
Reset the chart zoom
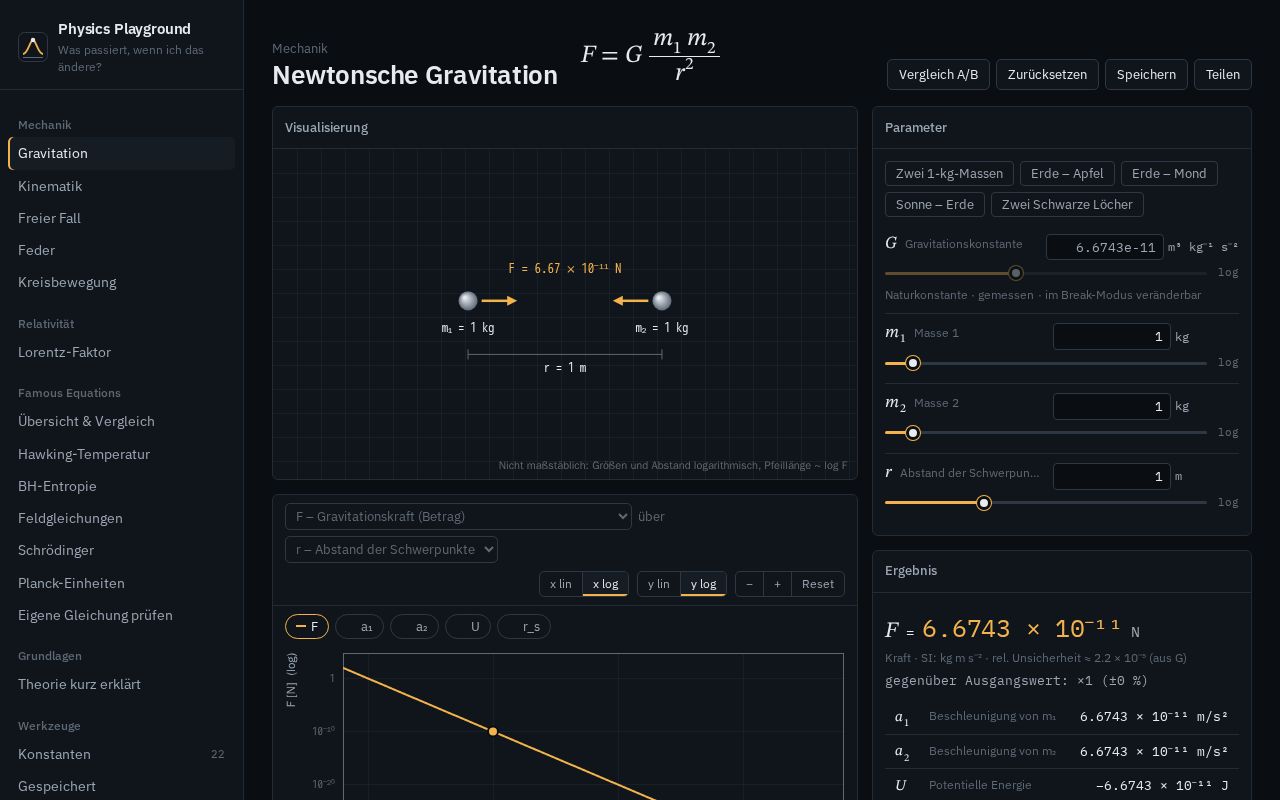[818, 584]
